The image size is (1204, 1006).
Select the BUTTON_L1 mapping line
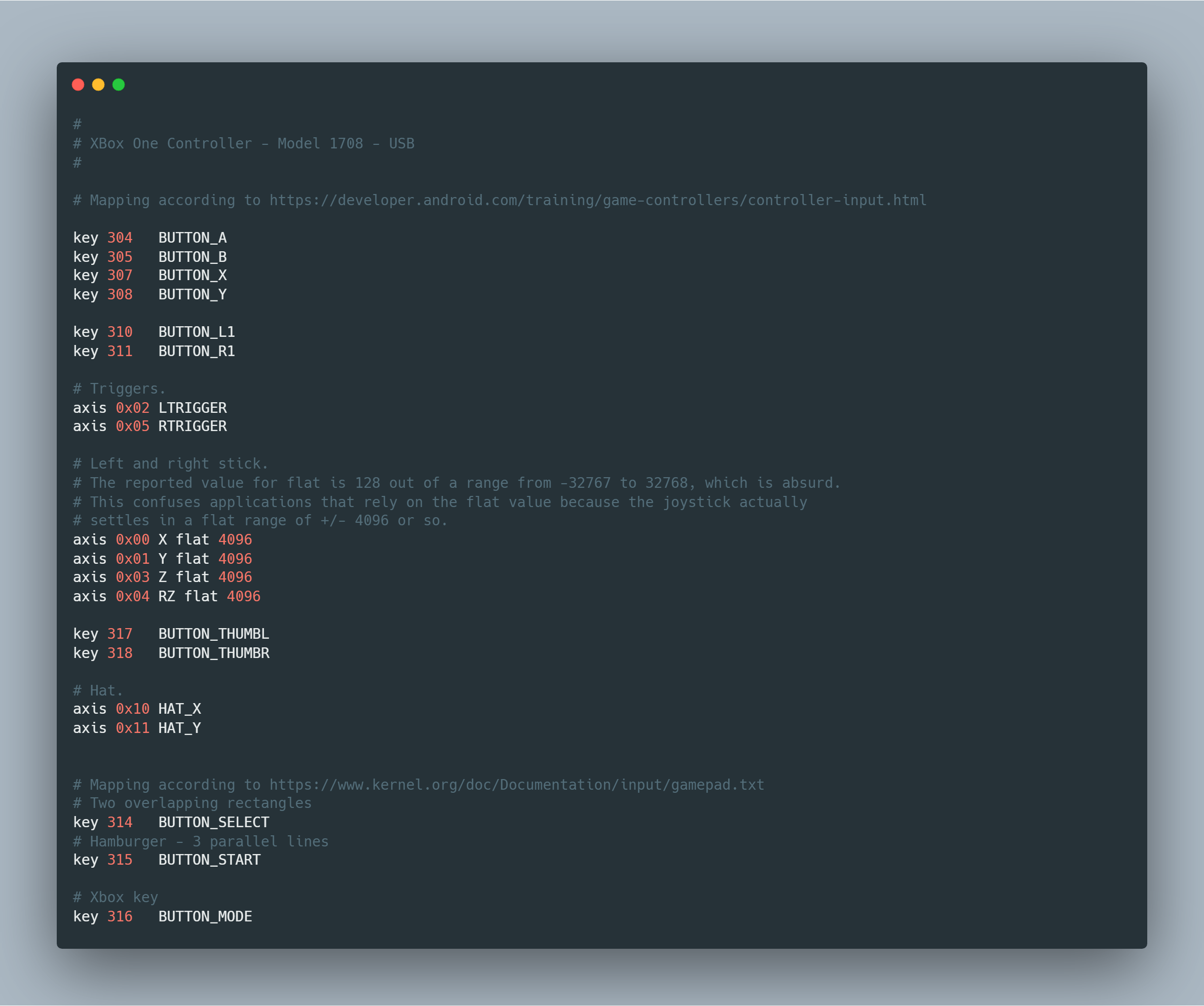155,331
